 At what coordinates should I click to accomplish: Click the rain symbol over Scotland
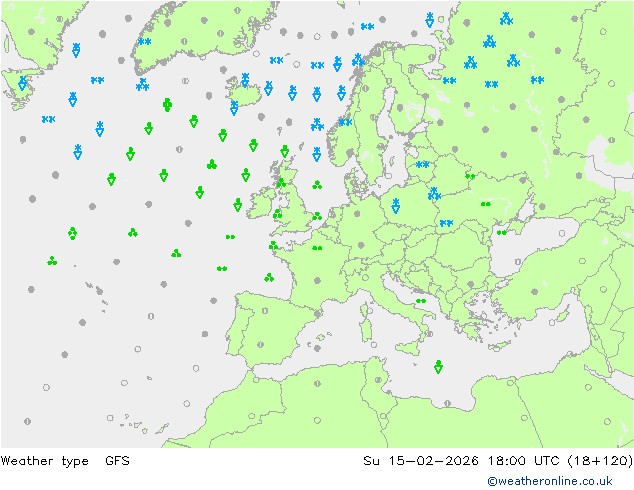click(281, 183)
